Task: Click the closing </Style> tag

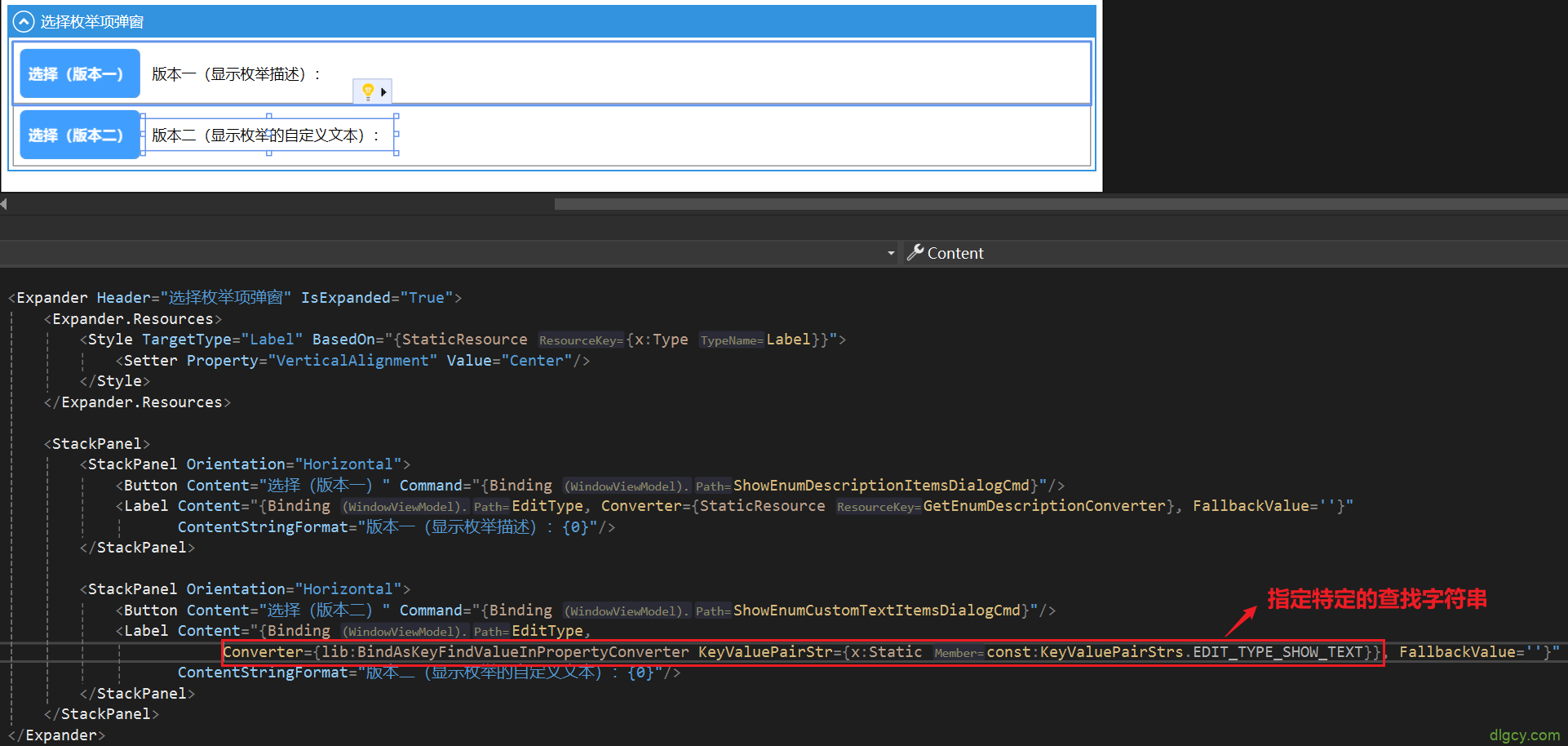Action: click(x=115, y=381)
